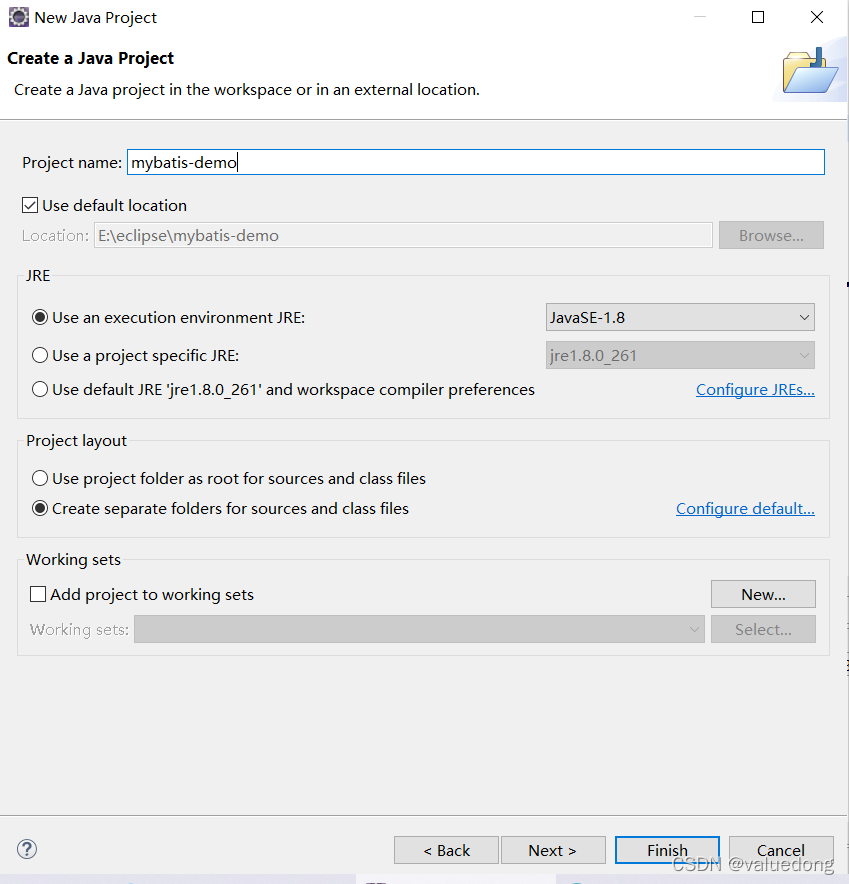Select Create separate folders radio button
The width and height of the screenshot is (849, 884).
(x=40, y=508)
